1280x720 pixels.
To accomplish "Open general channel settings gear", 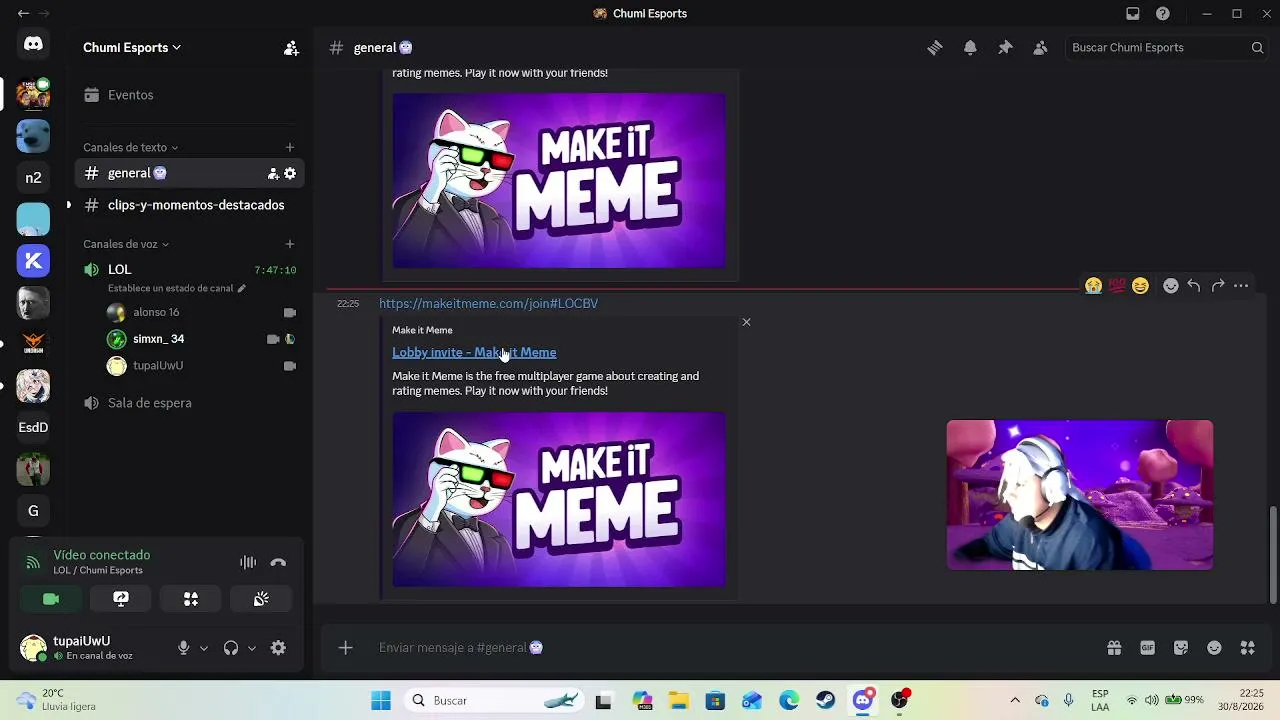I will tap(290, 173).
